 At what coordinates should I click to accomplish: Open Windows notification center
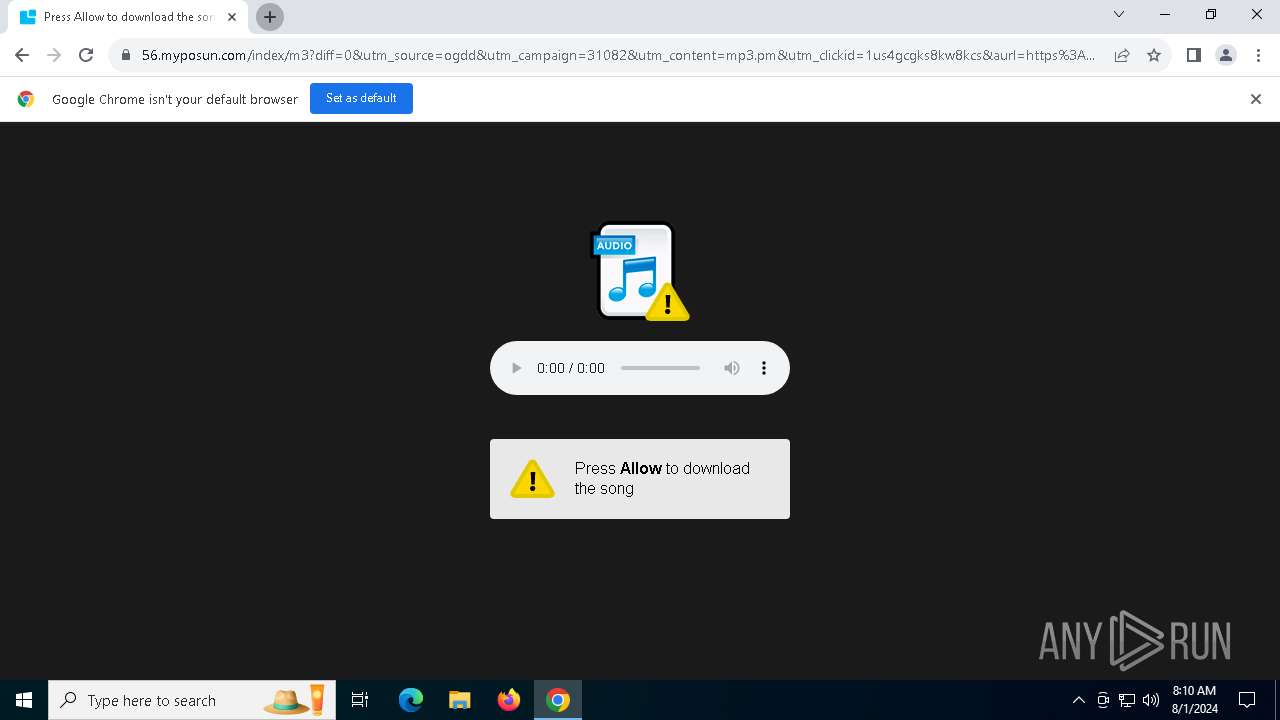pyautogui.click(x=1247, y=700)
